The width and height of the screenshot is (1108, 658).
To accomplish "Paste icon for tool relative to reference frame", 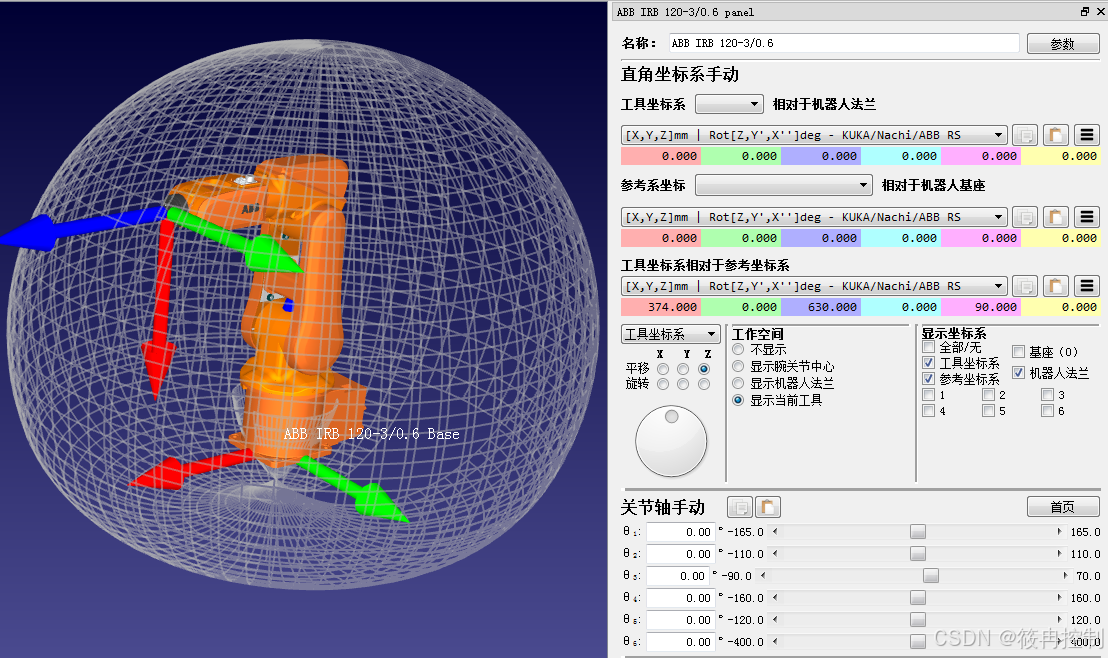I will 1055,286.
